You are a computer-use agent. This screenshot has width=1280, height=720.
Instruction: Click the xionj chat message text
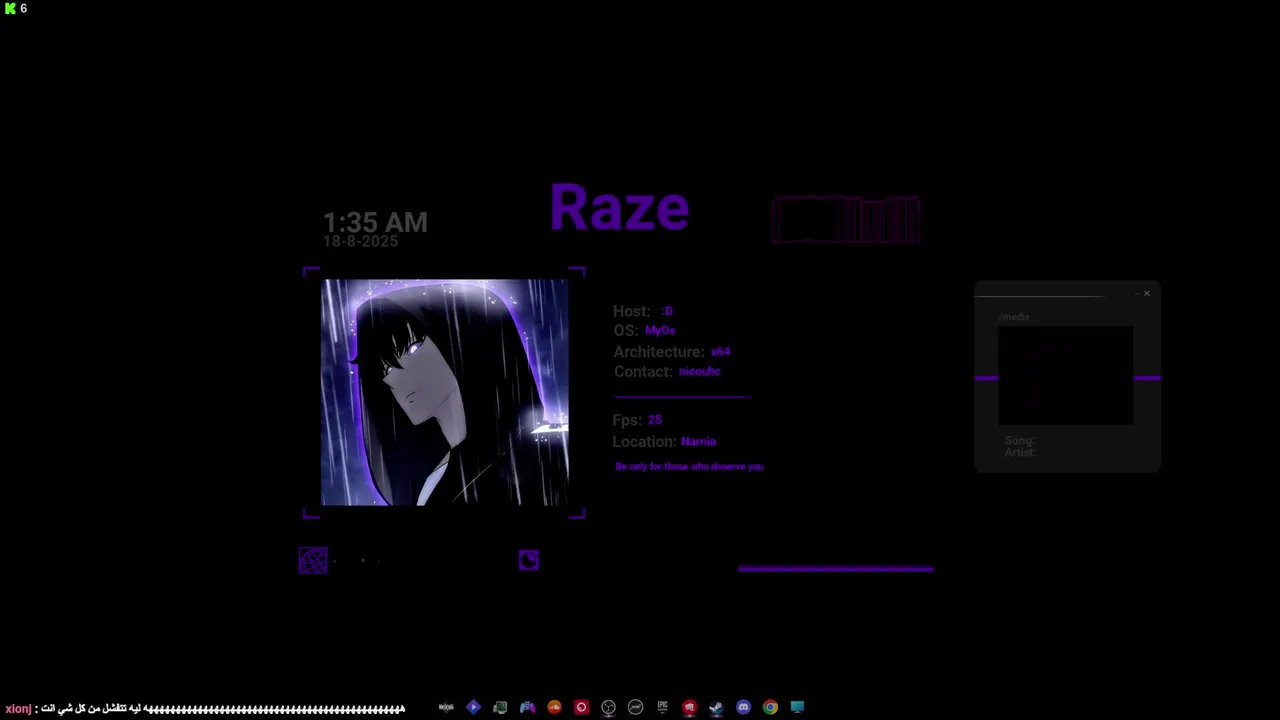pyautogui.click(x=205, y=708)
